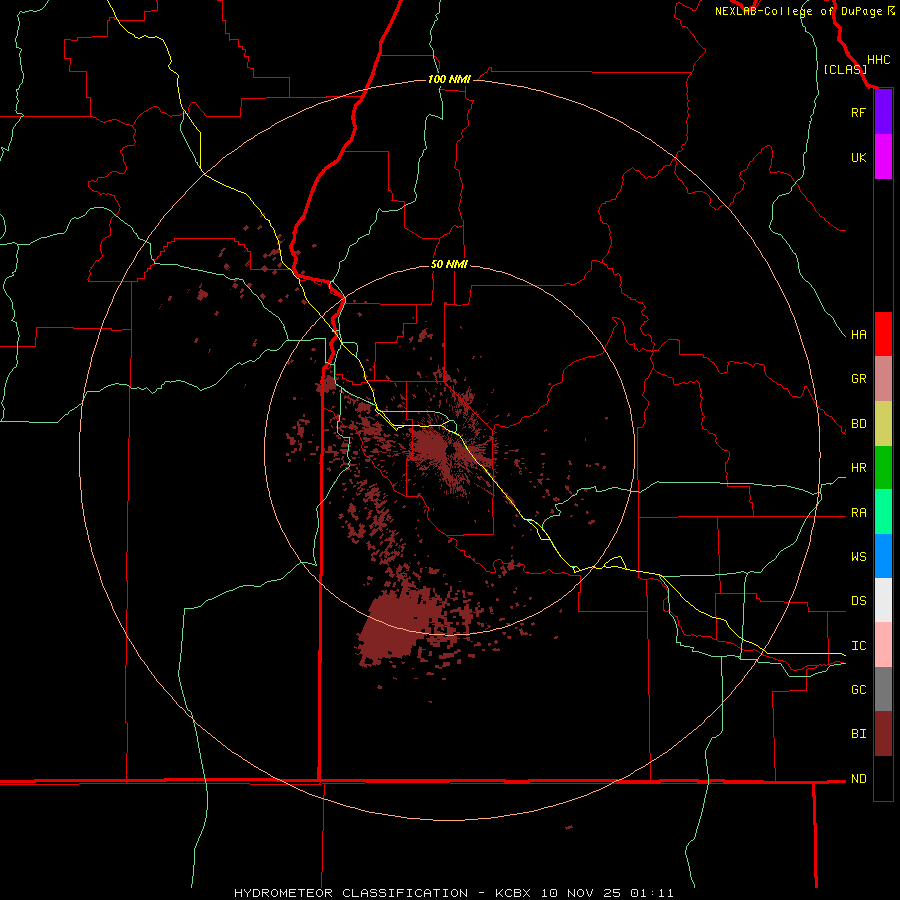The image size is (900, 900).
Task: Click the purple RF legend swatch
Action: click(x=883, y=112)
